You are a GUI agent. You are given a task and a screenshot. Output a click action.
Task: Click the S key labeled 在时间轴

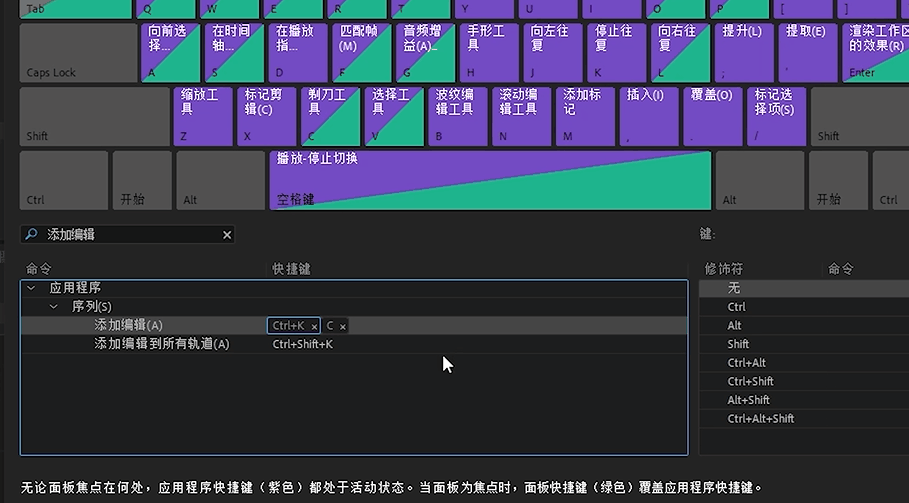[x=234, y=53]
